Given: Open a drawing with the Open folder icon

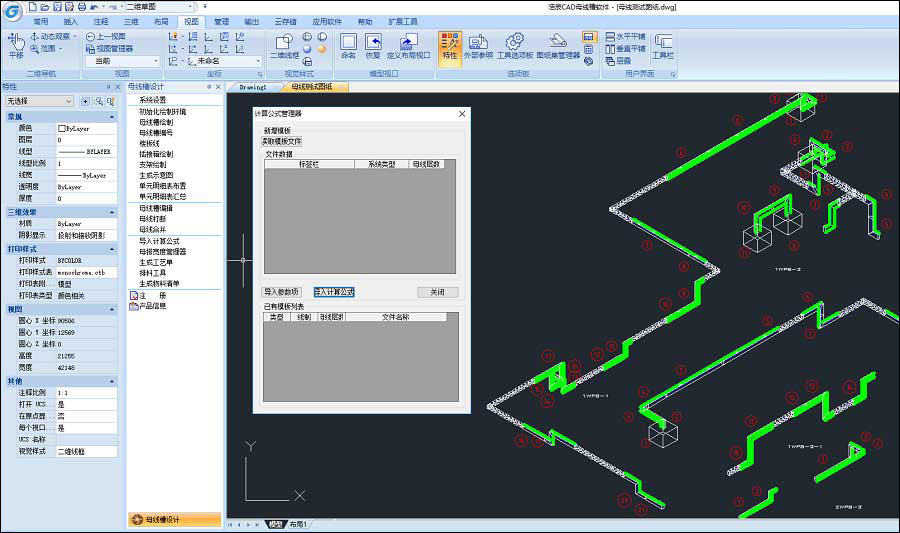Looking at the screenshot, I should [x=45, y=7].
